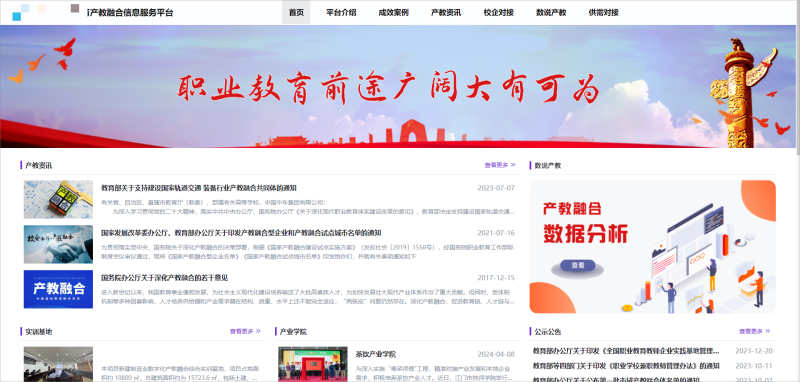Click the 2017-12-15 date text
This screenshot has height=382, width=800.
coord(496,278)
